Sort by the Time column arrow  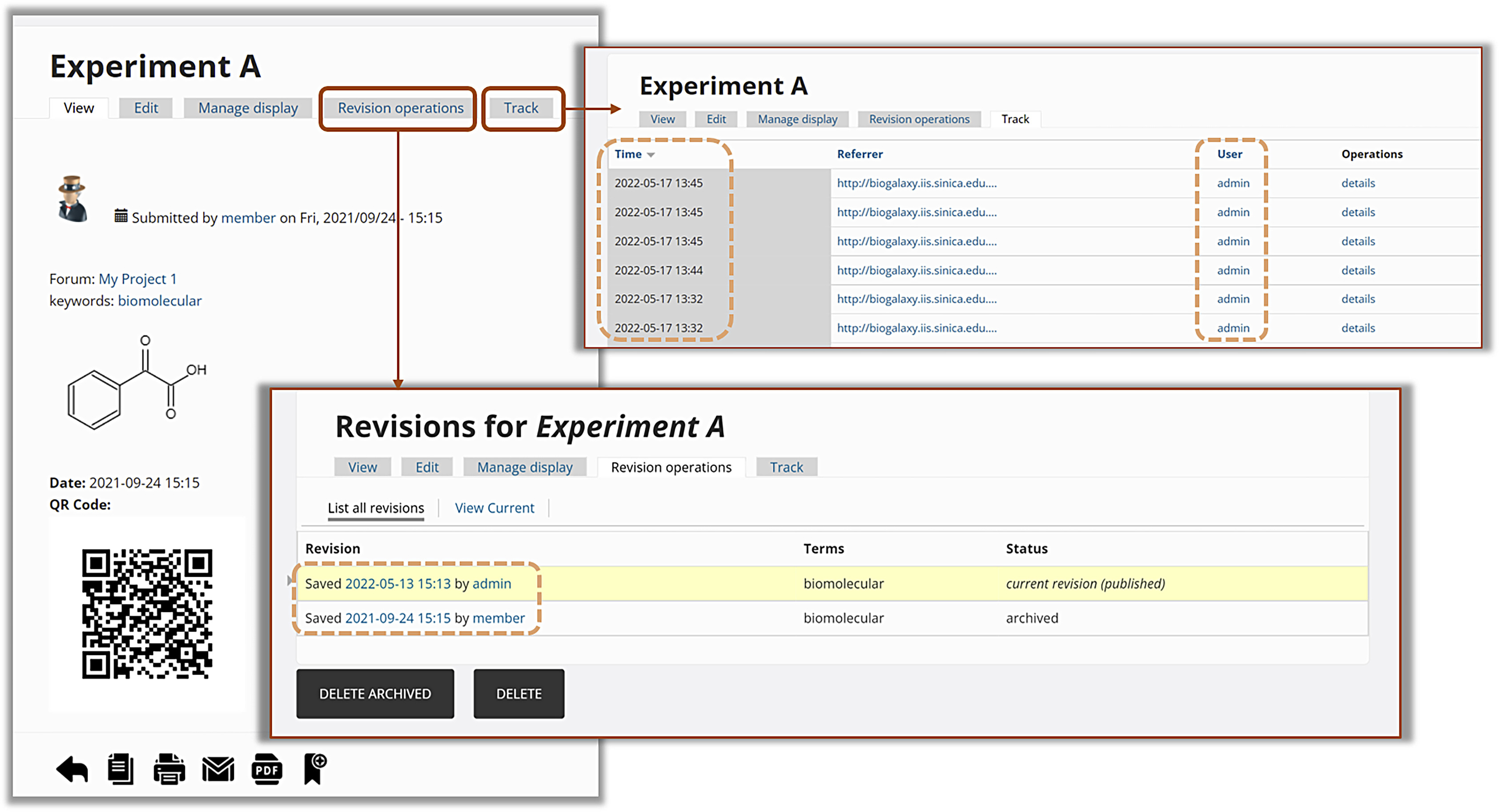click(x=651, y=155)
